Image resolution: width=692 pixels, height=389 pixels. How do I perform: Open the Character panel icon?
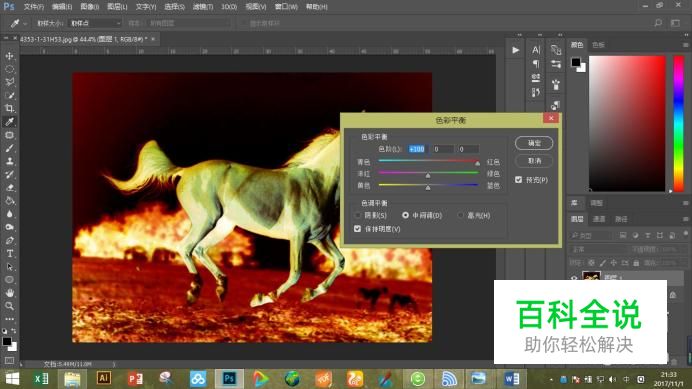[x=536, y=50]
